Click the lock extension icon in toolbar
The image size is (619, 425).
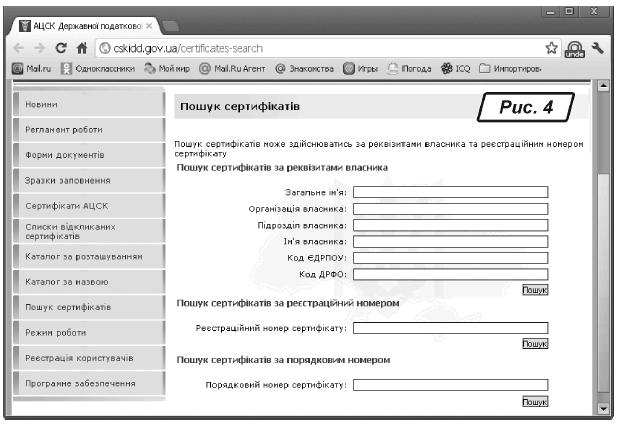point(574,47)
